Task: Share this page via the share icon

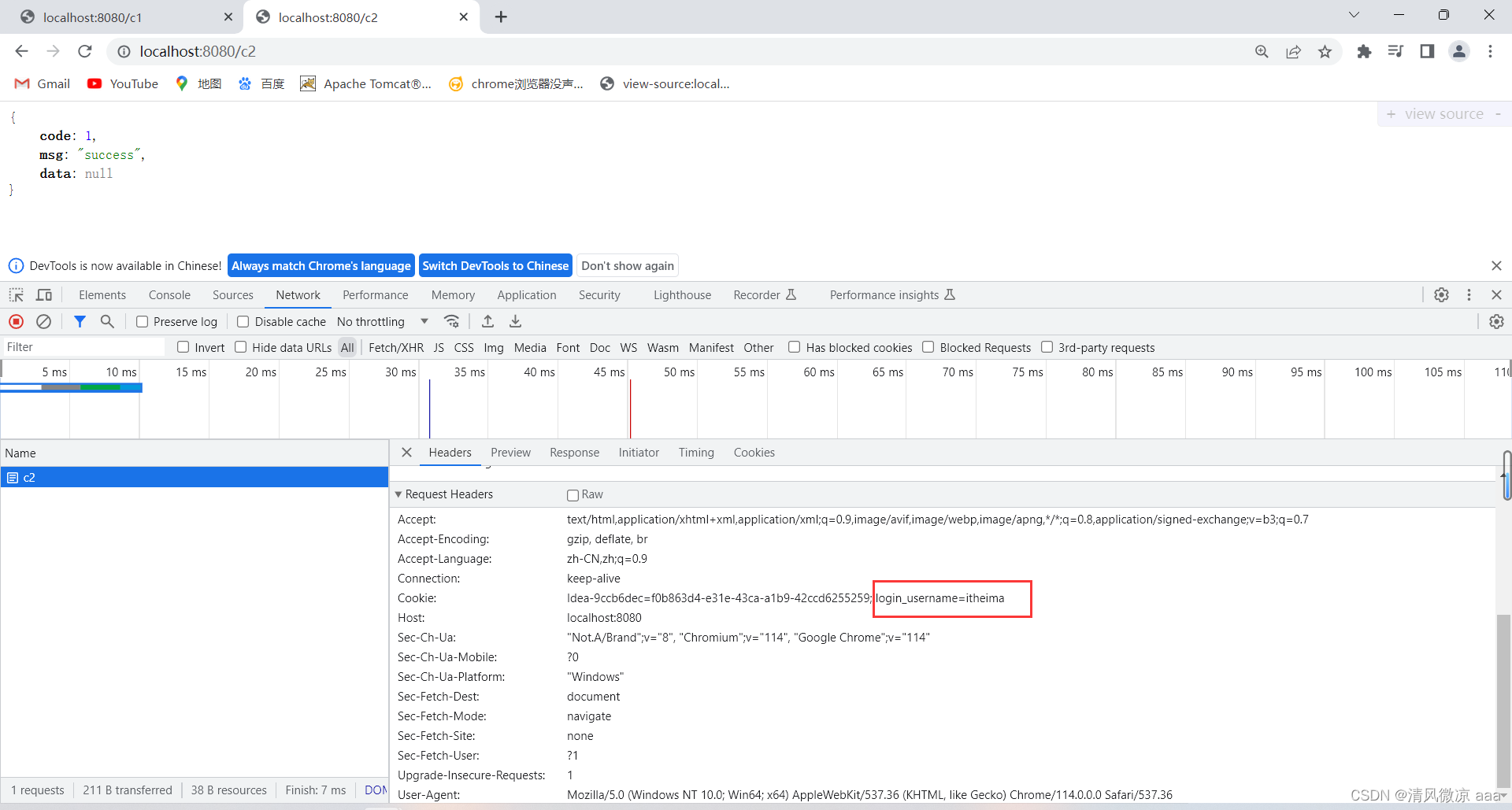Action: tap(1293, 51)
